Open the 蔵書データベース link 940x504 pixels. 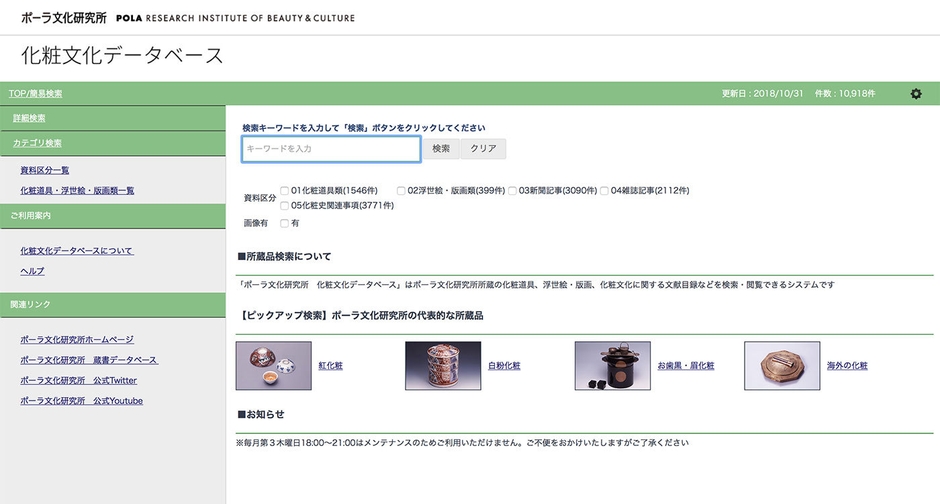[89, 360]
